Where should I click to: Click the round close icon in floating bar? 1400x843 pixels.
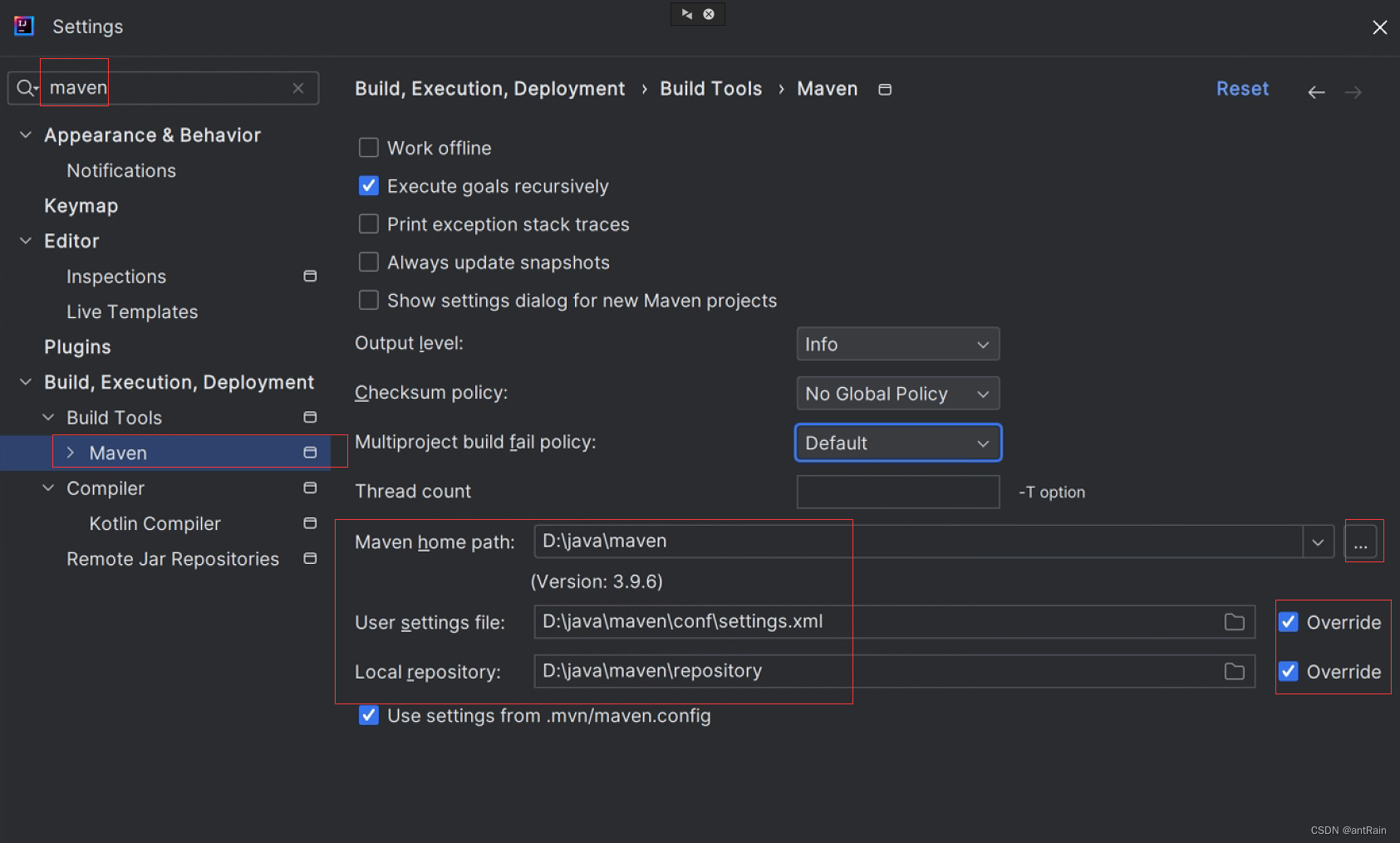point(709,14)
